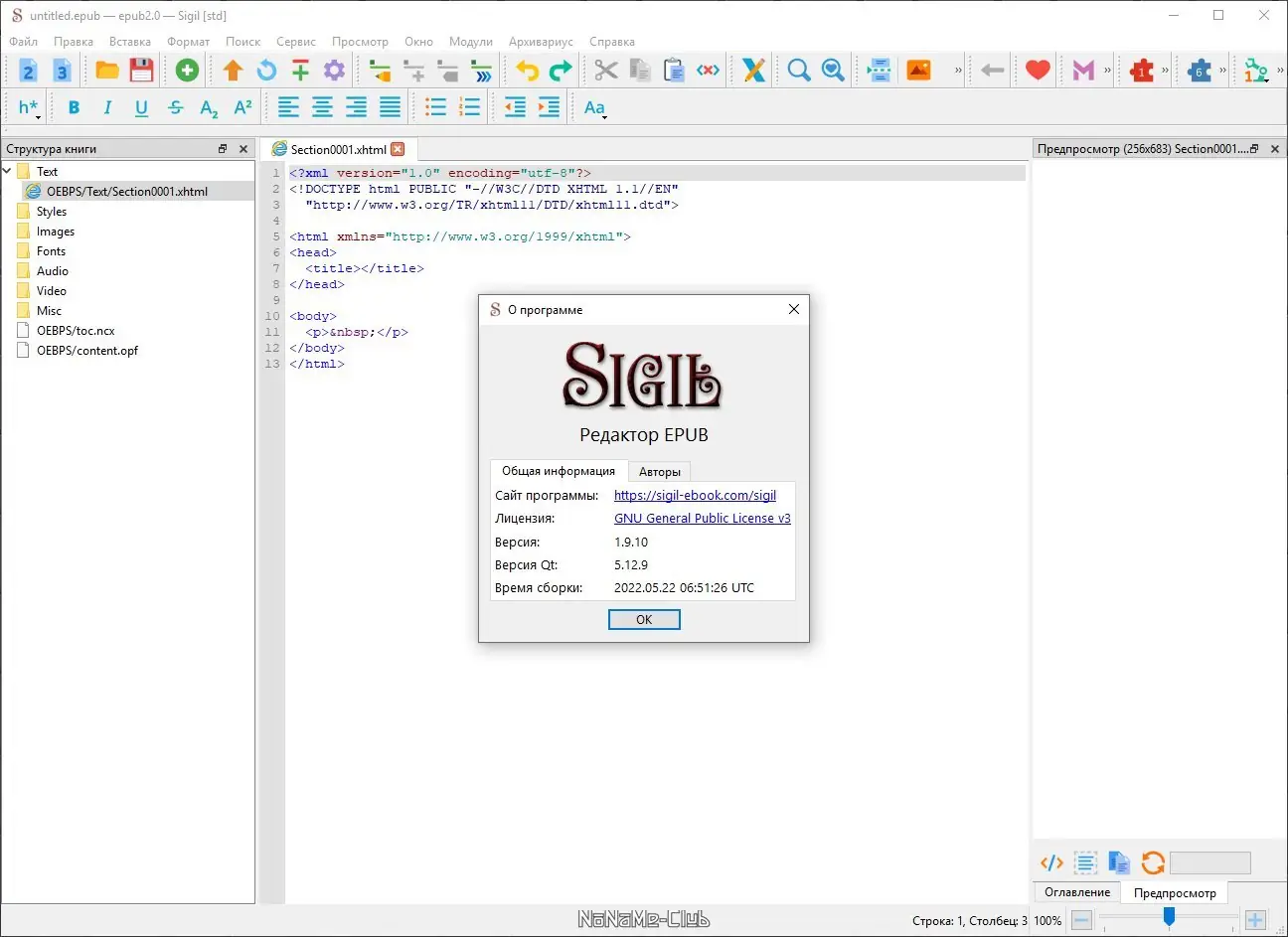Open the Сервис menu

click(x=295, y=42)
